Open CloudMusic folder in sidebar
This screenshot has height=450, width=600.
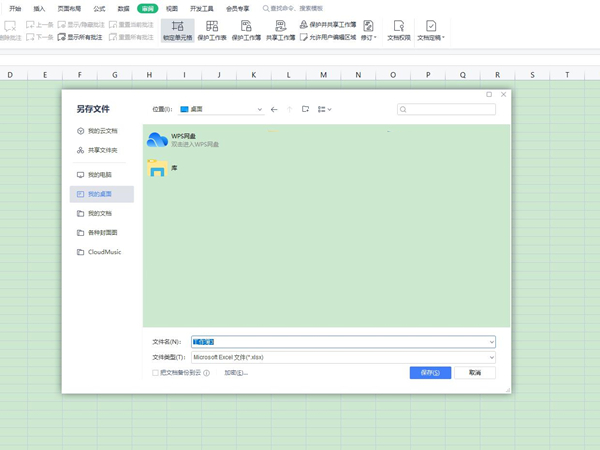(104, 252)
